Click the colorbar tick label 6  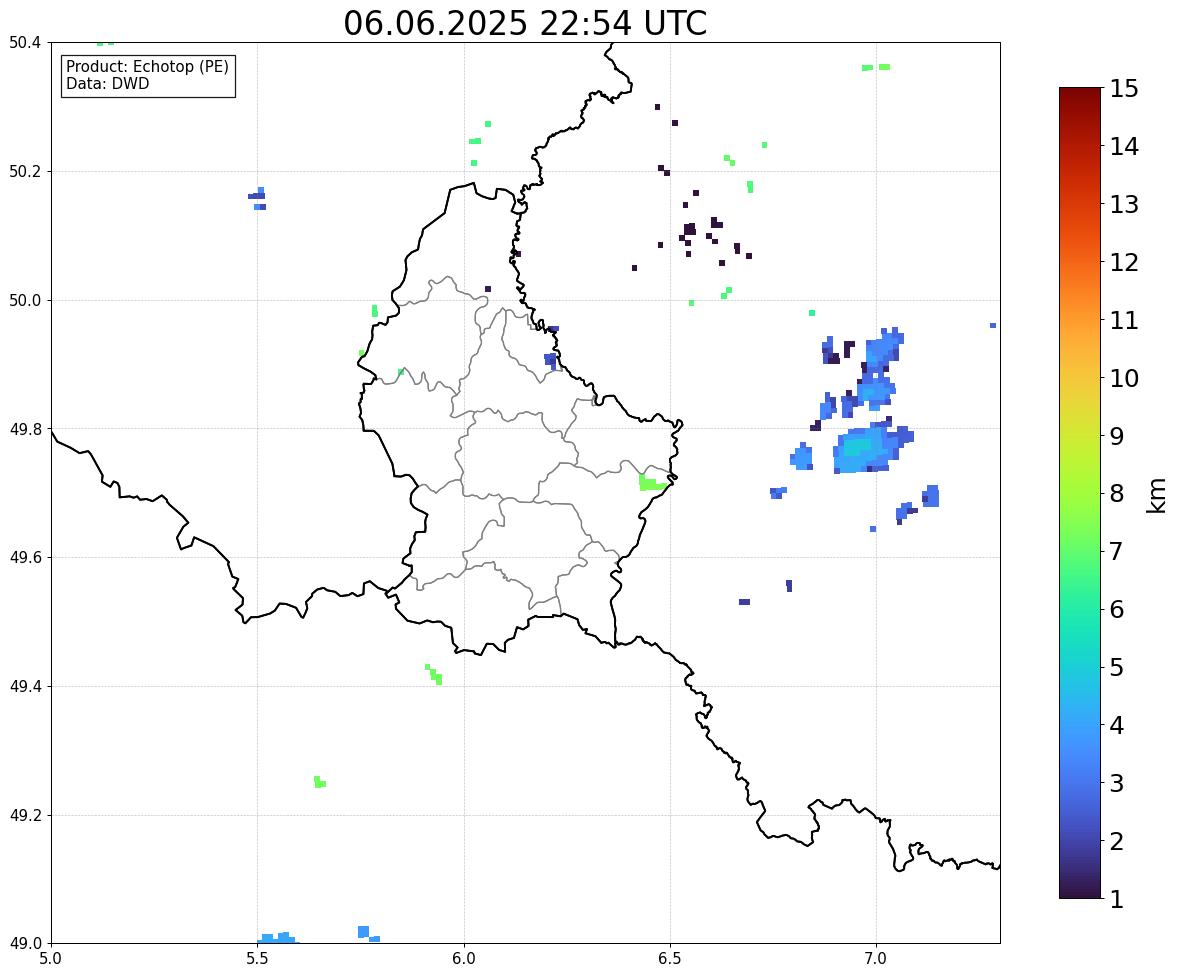coord(1117,609)
